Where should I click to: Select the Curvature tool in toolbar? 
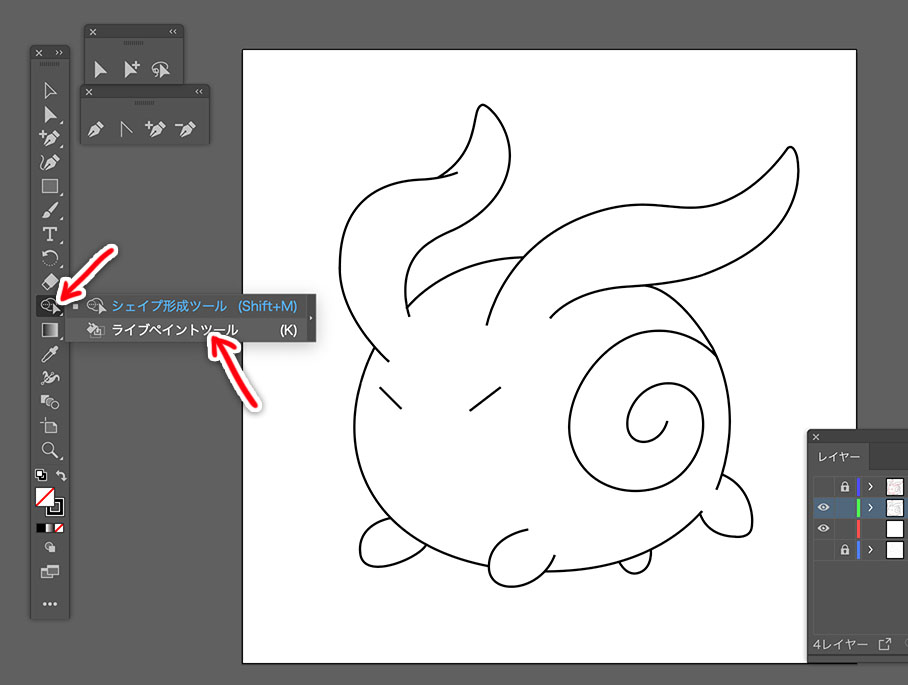[x=50, y=162]
